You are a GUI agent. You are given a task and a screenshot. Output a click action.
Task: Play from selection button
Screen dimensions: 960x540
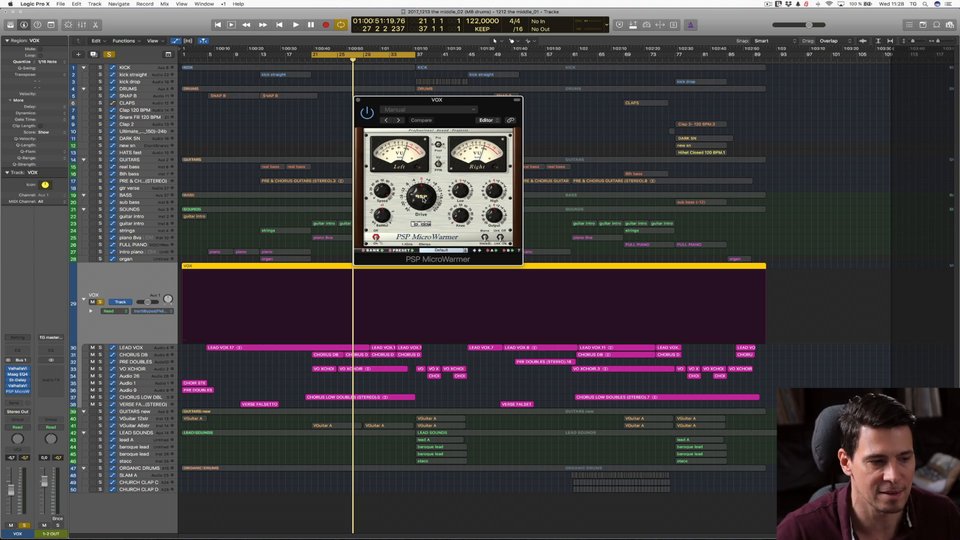pyautogui.click(x=231, y=25)
